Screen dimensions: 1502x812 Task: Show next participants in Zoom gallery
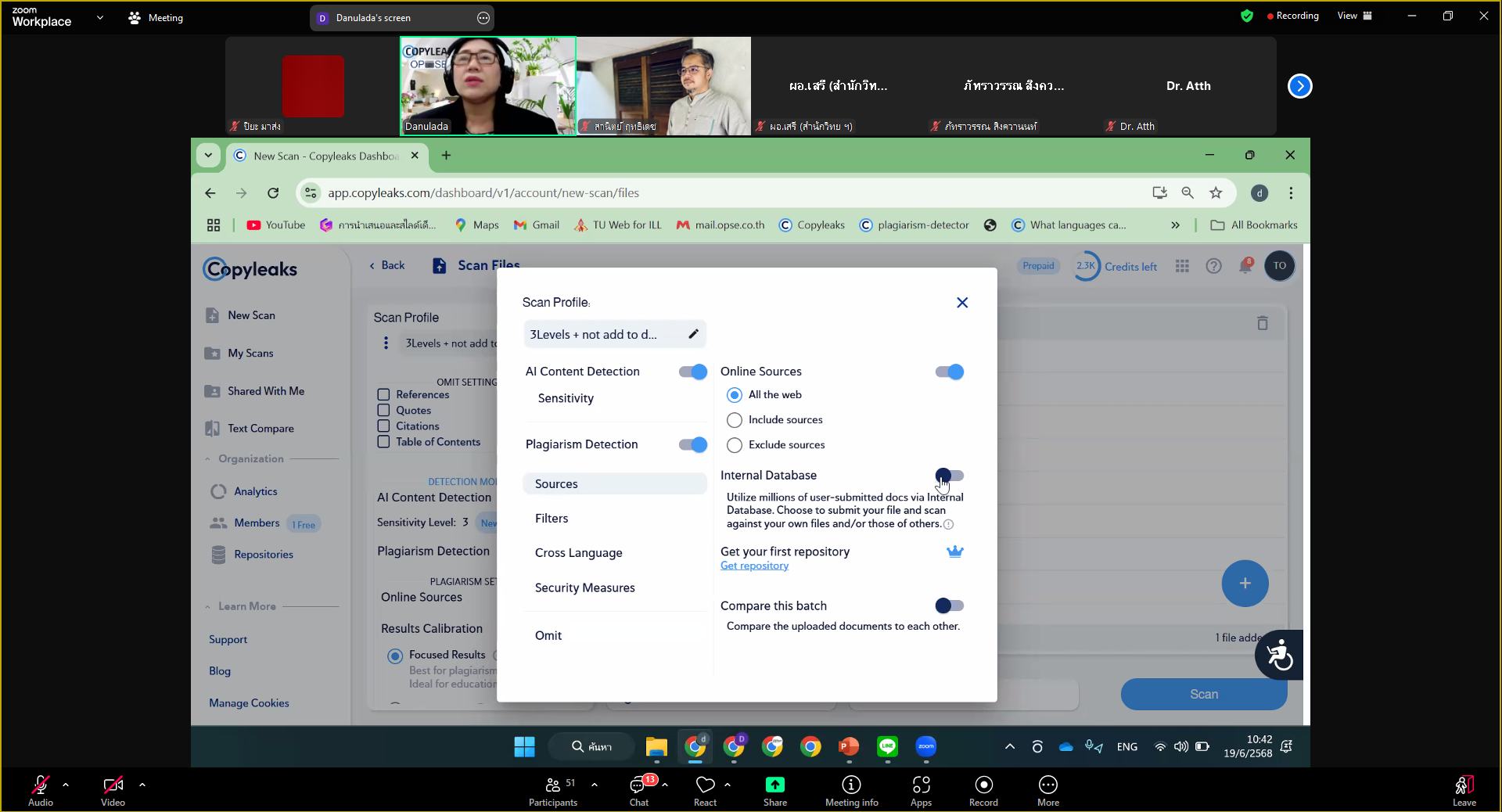coord(1299,86)
